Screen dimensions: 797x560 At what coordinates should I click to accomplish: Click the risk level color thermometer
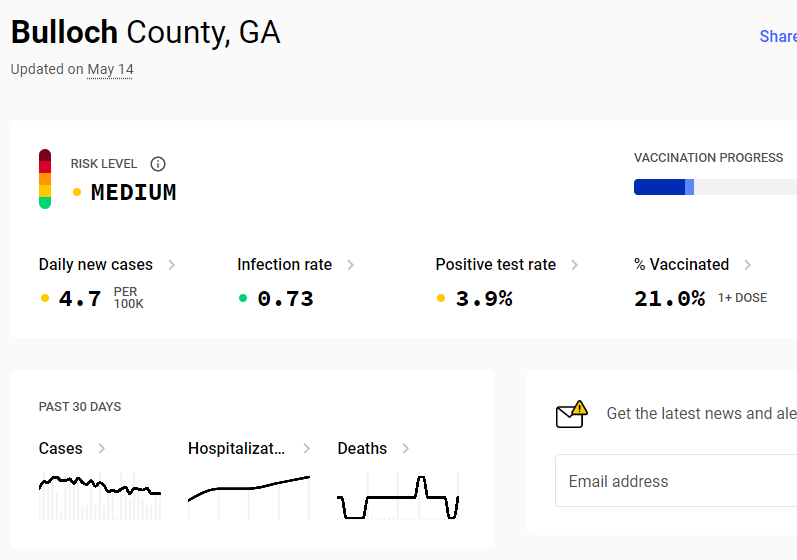[45, 179]
